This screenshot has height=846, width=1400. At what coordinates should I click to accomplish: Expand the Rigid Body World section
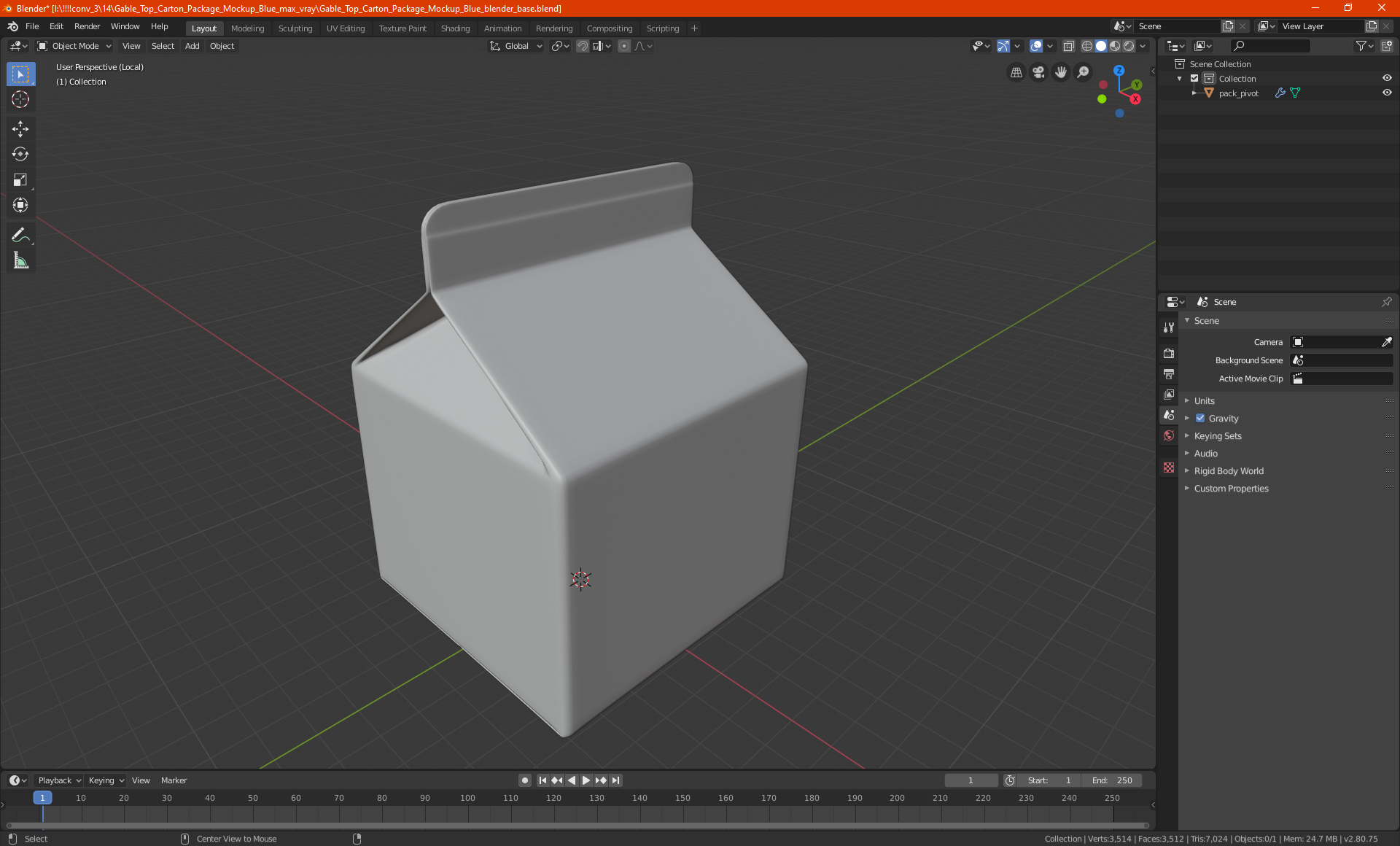[x=1229, y=471]
